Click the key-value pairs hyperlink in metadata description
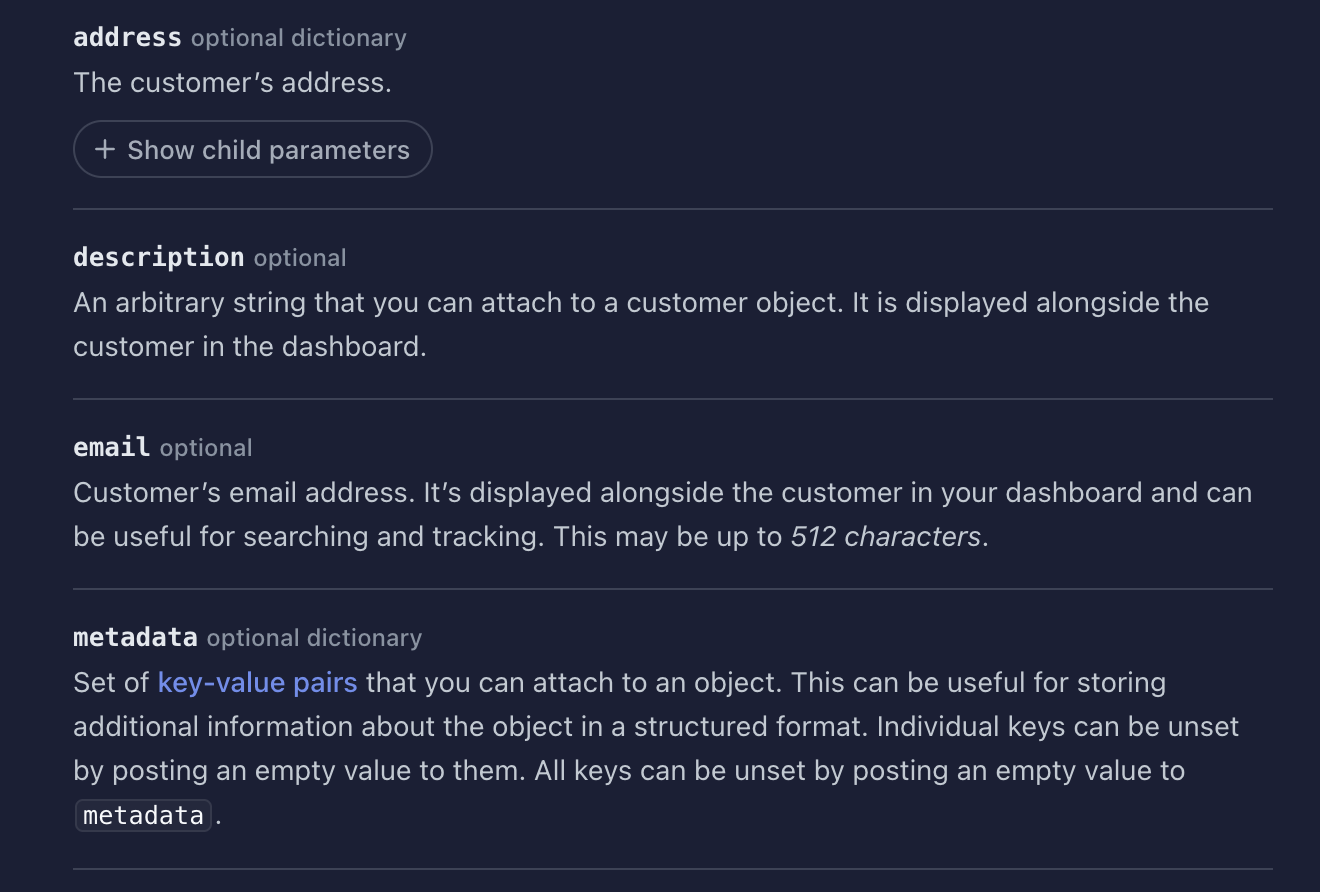The image size is (1320, 892). point(257,682)
